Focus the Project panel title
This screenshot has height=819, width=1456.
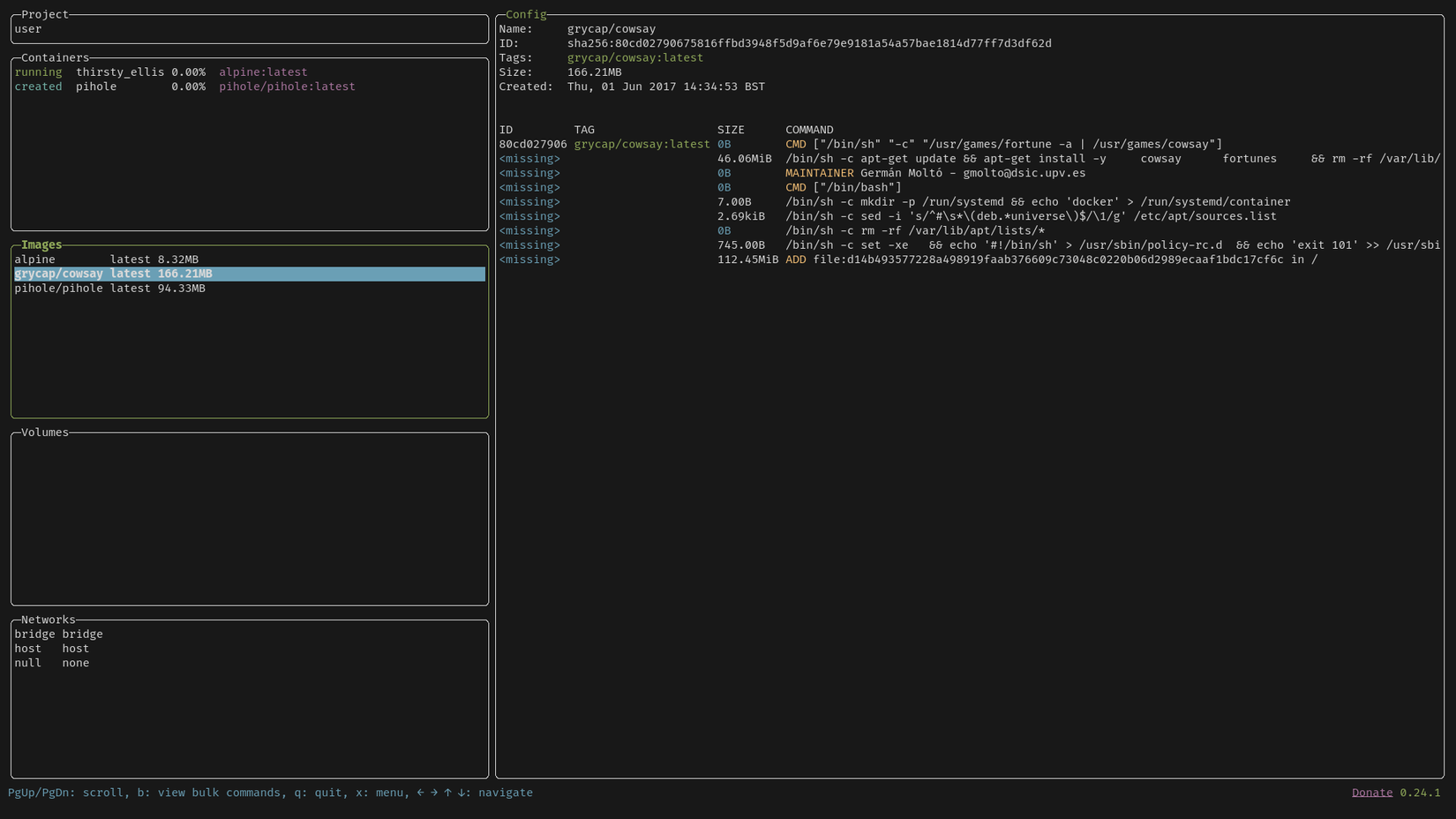(45, 15)
